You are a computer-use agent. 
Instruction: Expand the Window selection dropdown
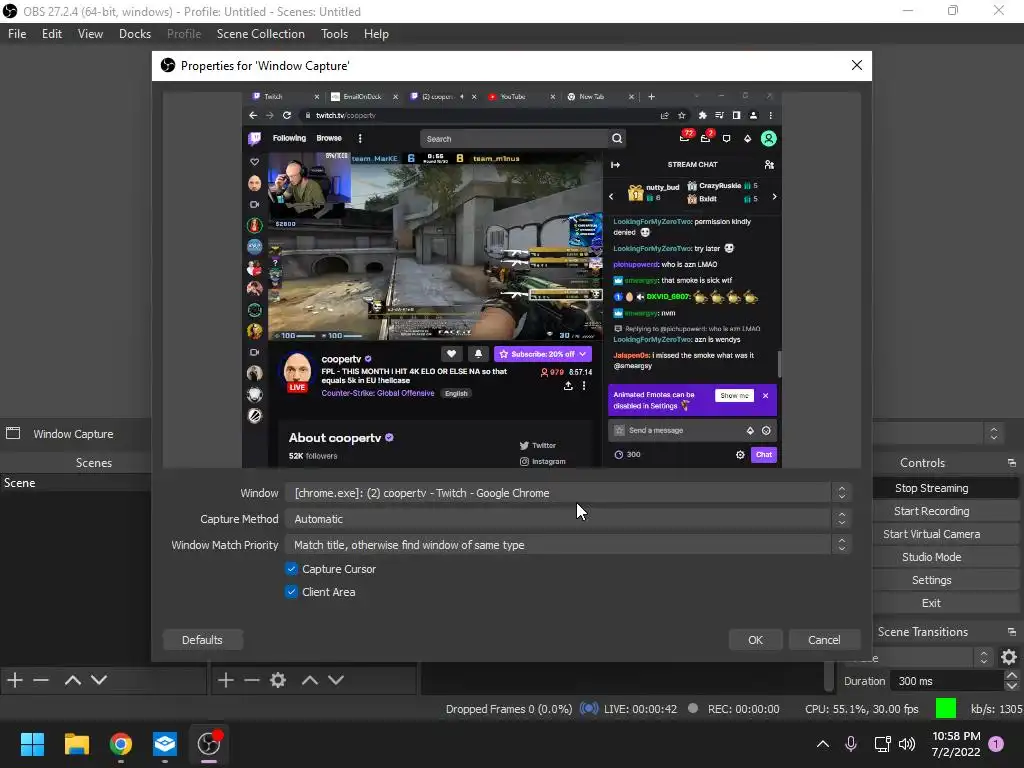coord(842,493)
